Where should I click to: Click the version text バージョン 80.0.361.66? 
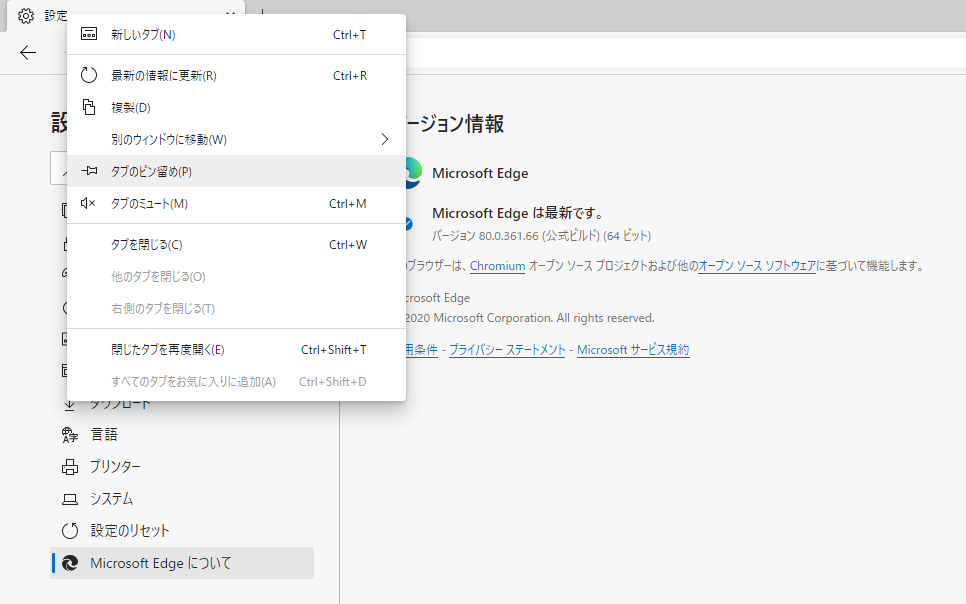[541, 235]
